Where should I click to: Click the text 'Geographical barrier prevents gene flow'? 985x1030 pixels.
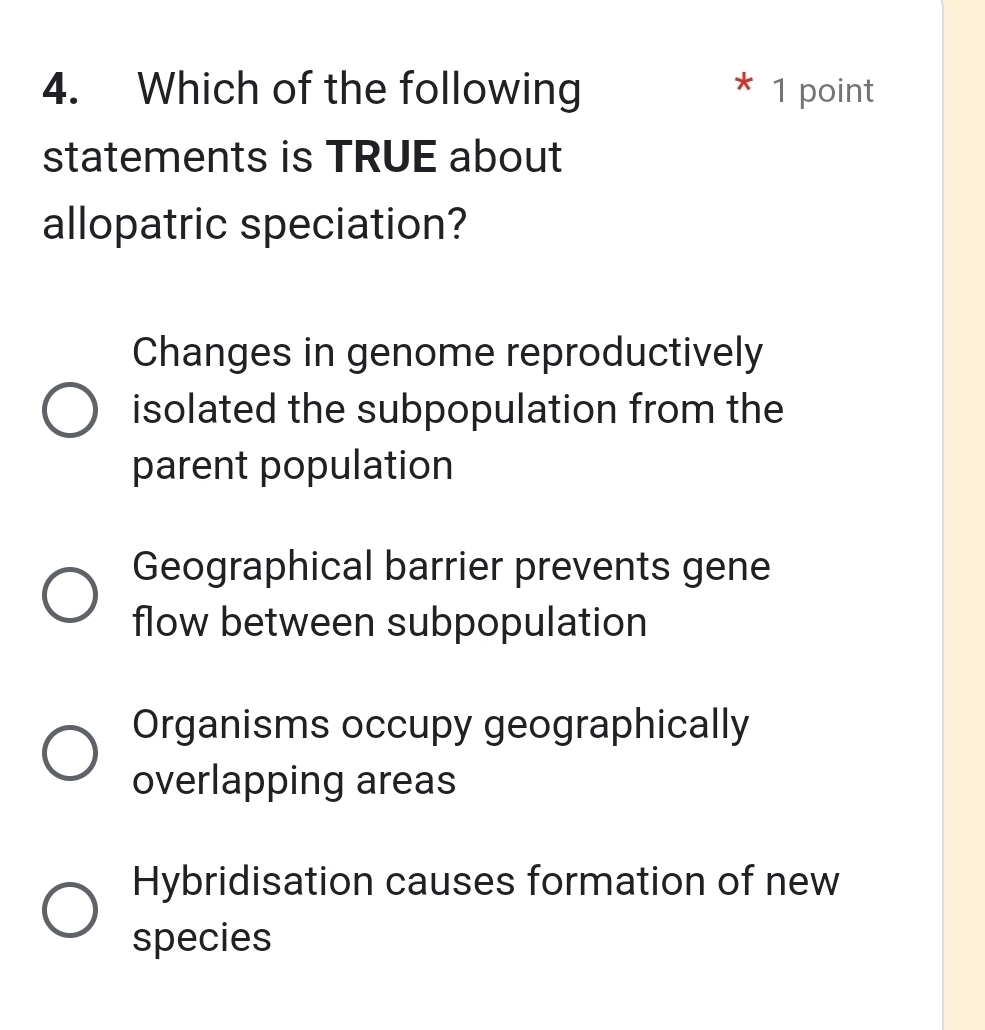450,566
